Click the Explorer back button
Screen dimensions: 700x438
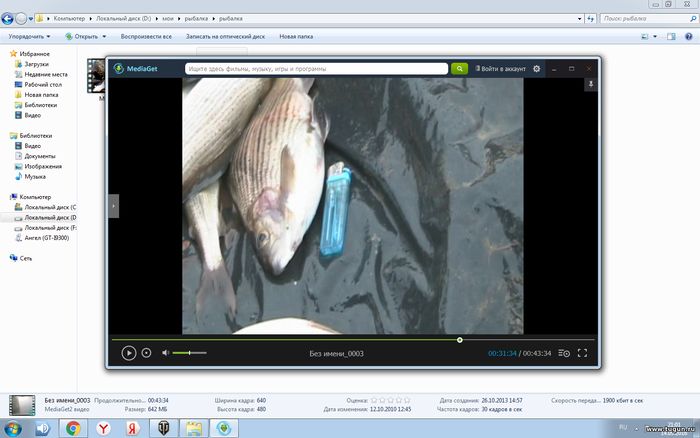7,19
